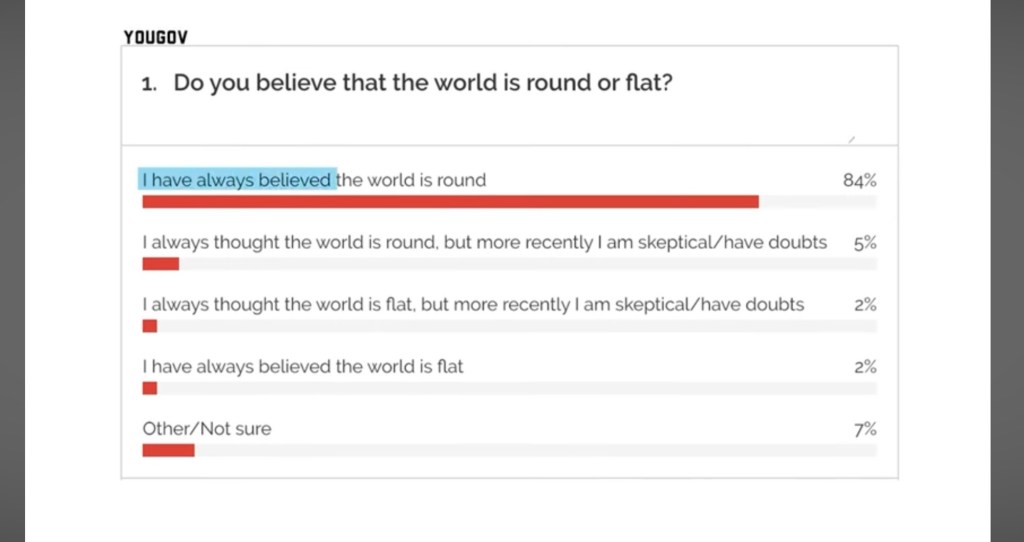Click the red 84% progress bar
The image size is (1024, 542).
coord(450,202)
